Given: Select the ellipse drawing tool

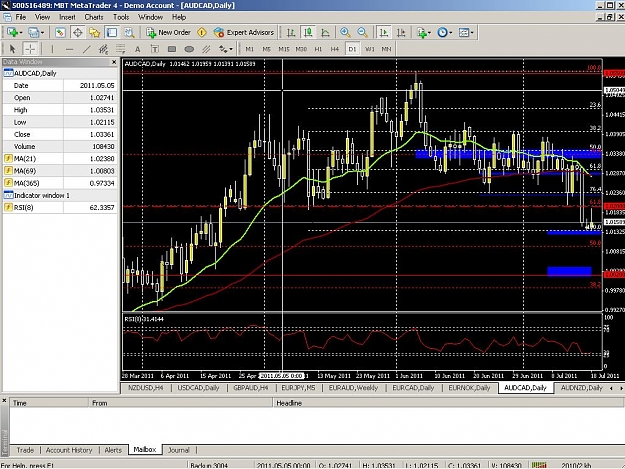Looking at the screenshot, I should (x=189, y=49).
